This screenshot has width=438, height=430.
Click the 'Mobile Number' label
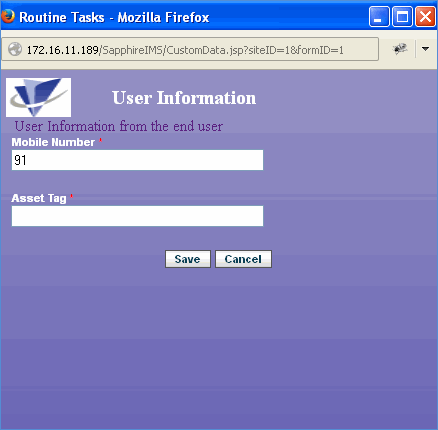[53, 142]
